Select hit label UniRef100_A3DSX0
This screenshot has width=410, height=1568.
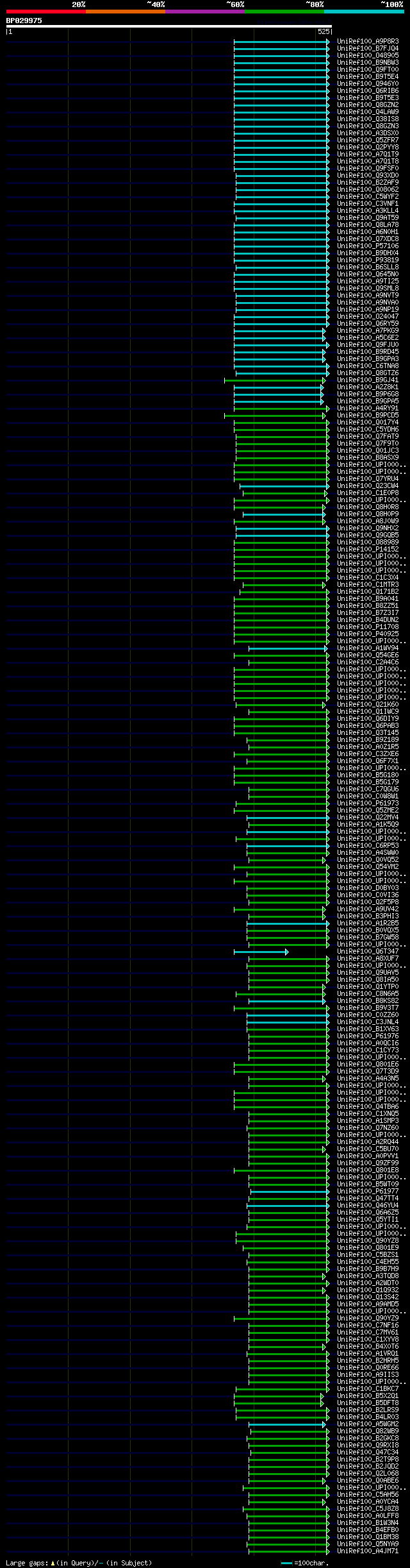(x=368, y=133)
